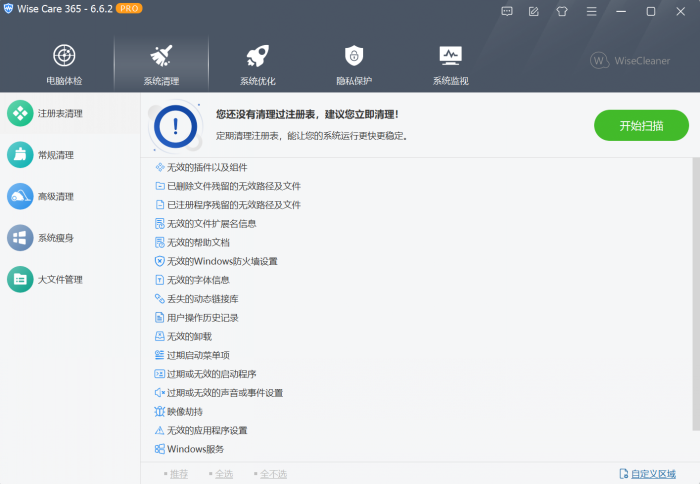Select 高级清理 in the sidebar
The width and height of the screenshot is (700, 484).
click(70, 196)
